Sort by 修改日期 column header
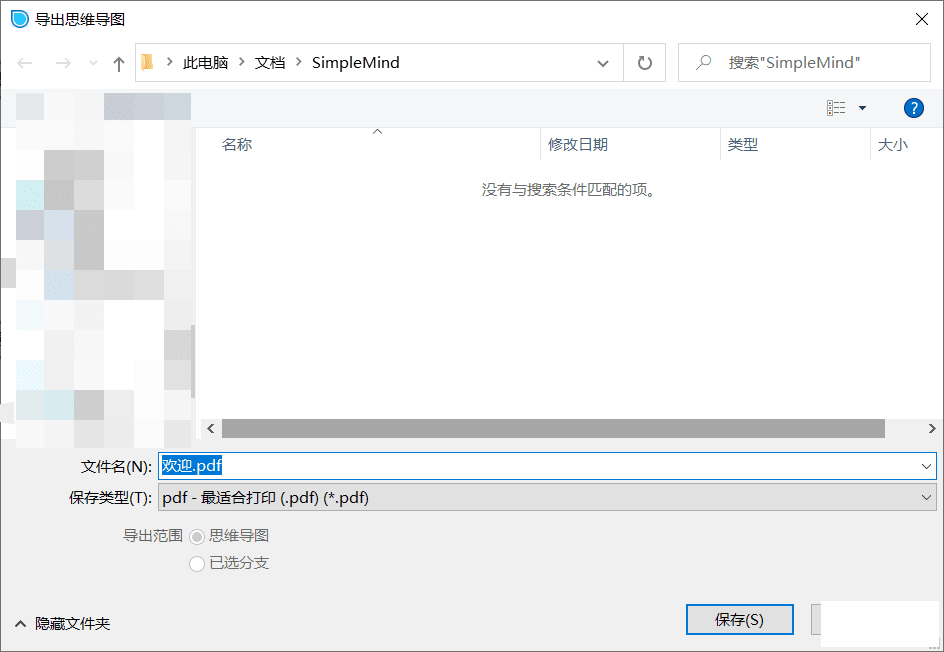This screenshot has height=652, width=944. pos(578,145)
